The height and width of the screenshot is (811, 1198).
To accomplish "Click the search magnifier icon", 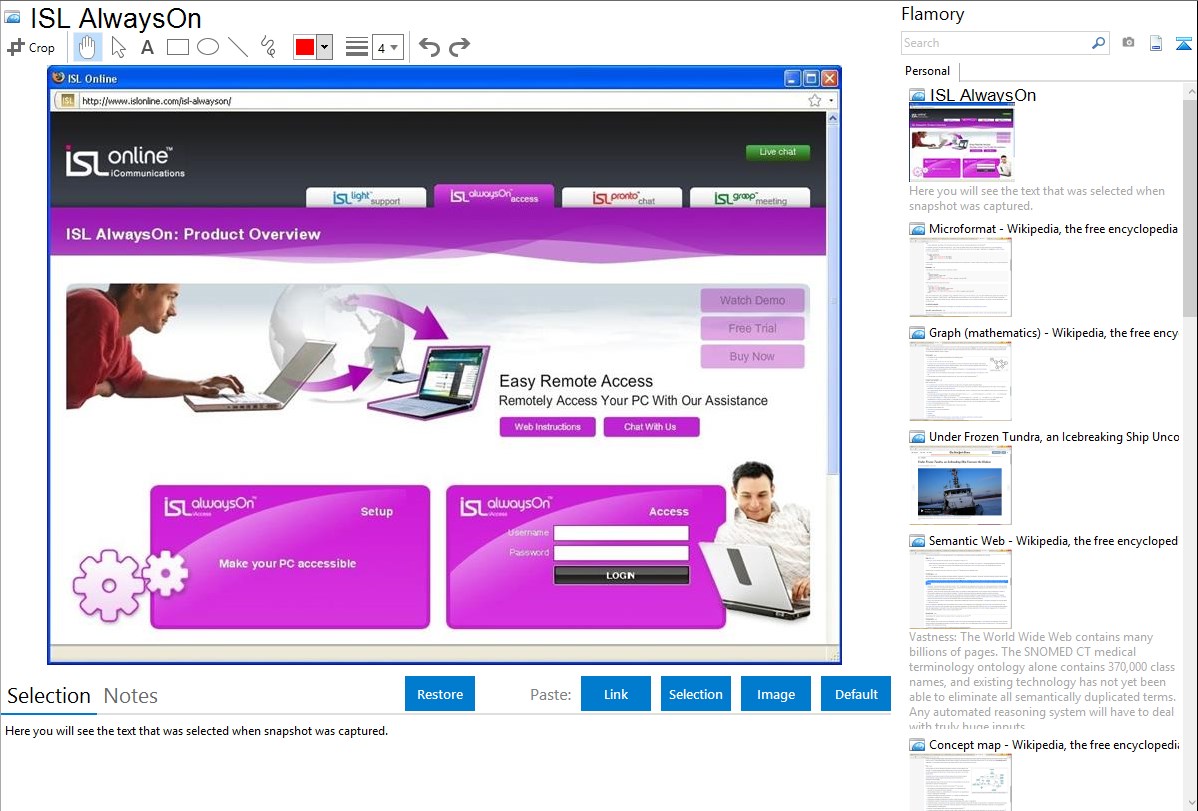I will (x=1098, y=43).
